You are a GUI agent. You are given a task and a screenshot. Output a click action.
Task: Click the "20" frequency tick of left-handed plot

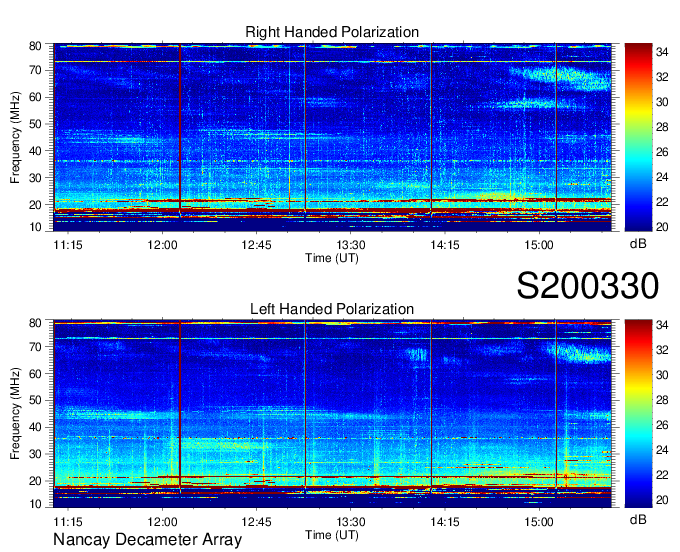[x=35, y=481]
